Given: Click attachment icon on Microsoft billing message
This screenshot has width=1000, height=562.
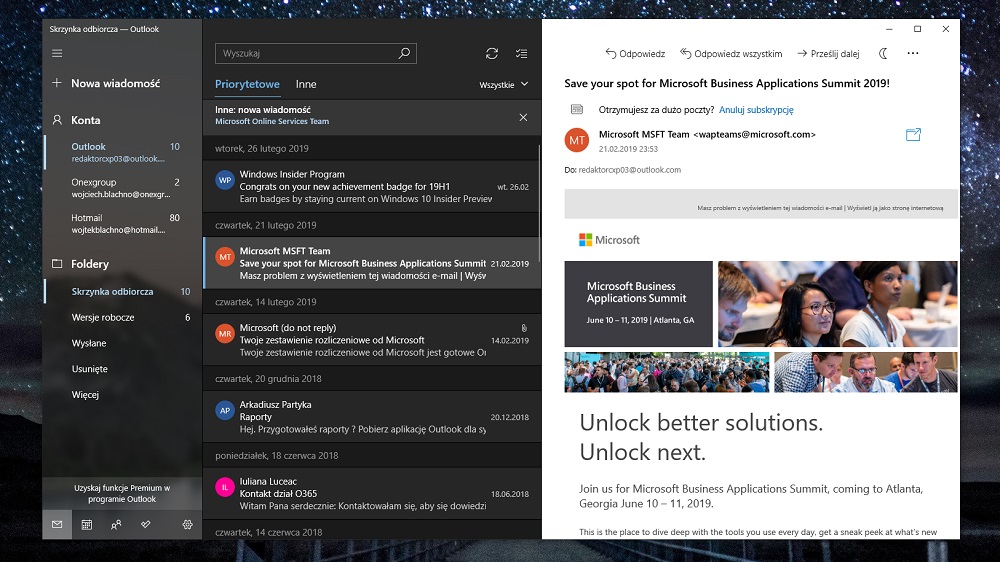Looking at the screenshot, I should tap(524, 328).
